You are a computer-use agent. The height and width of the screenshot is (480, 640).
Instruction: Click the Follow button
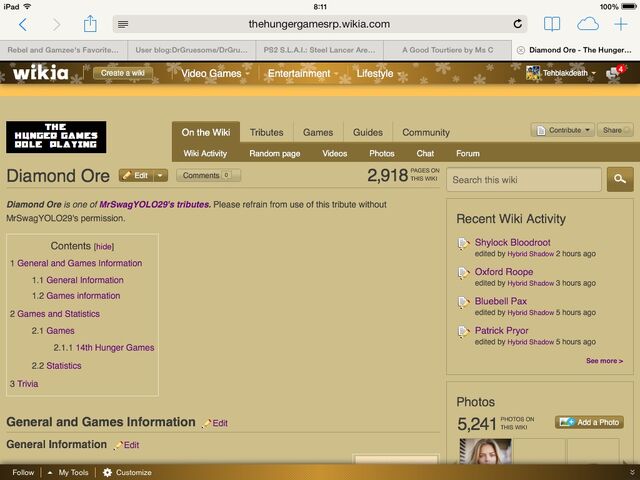click(23, 472)
